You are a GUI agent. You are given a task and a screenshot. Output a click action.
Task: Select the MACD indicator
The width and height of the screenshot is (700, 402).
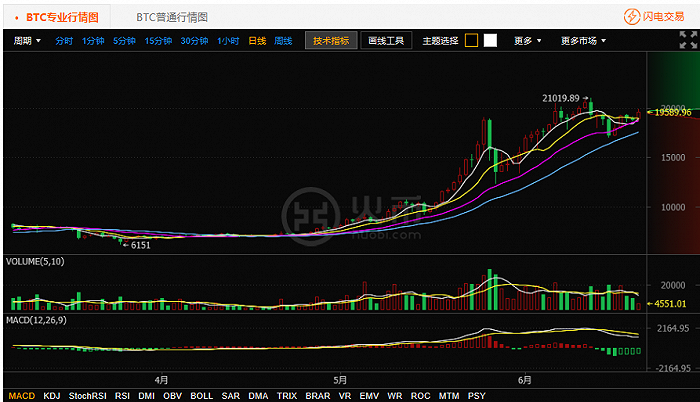(21, 396)
